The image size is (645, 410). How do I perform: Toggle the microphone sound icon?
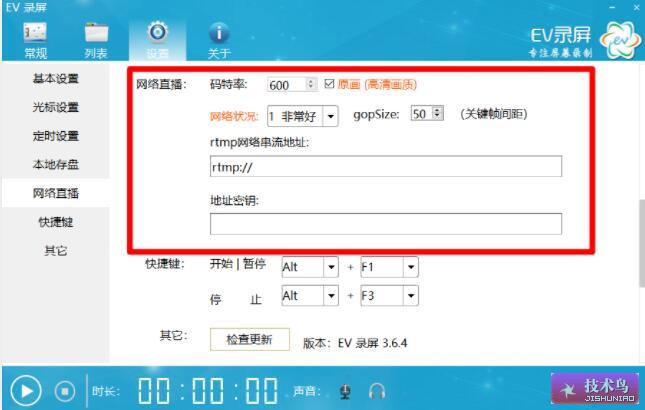pos(345,391)
